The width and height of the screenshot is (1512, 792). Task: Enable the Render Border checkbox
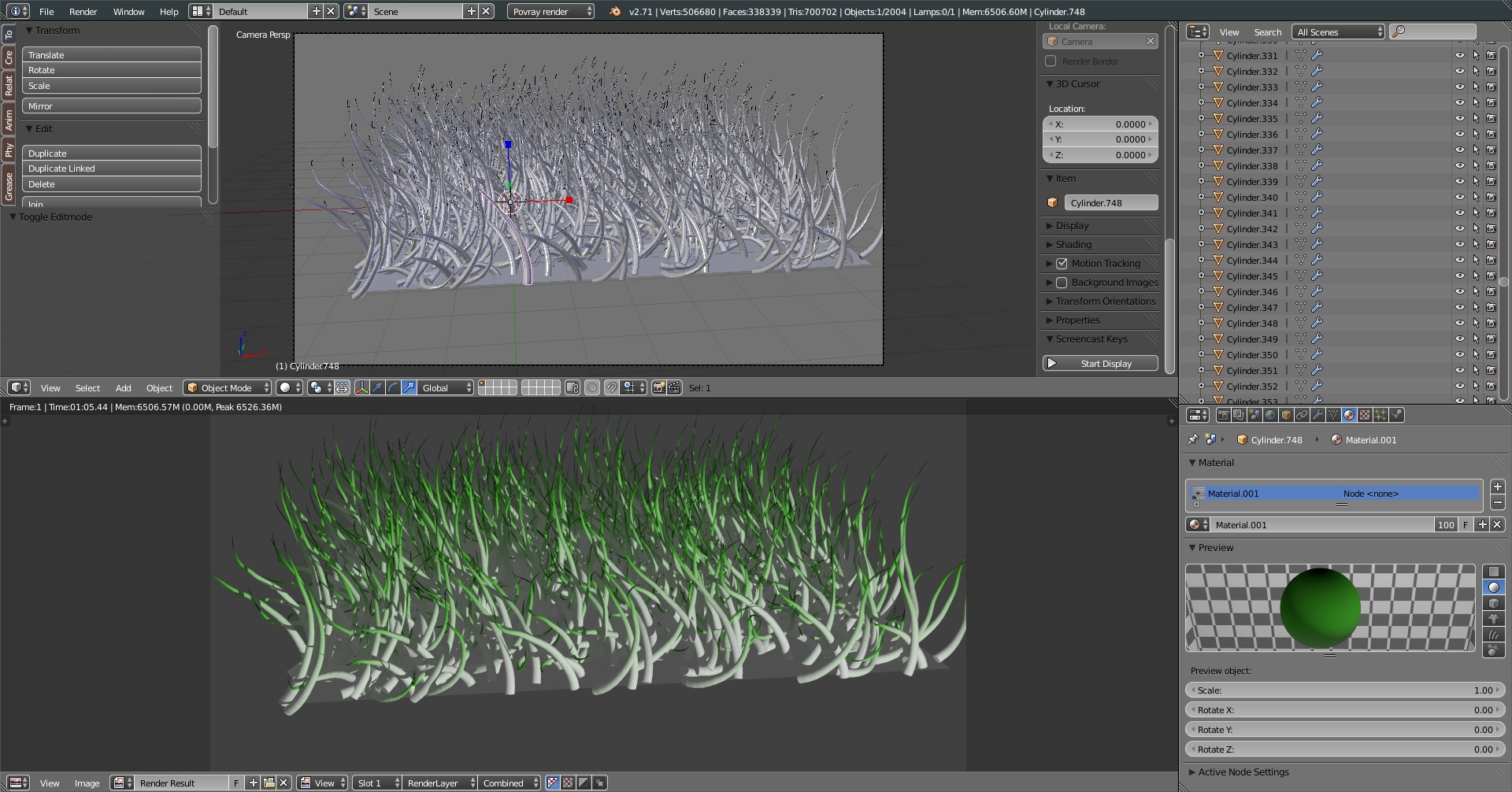pos(1051,61)
